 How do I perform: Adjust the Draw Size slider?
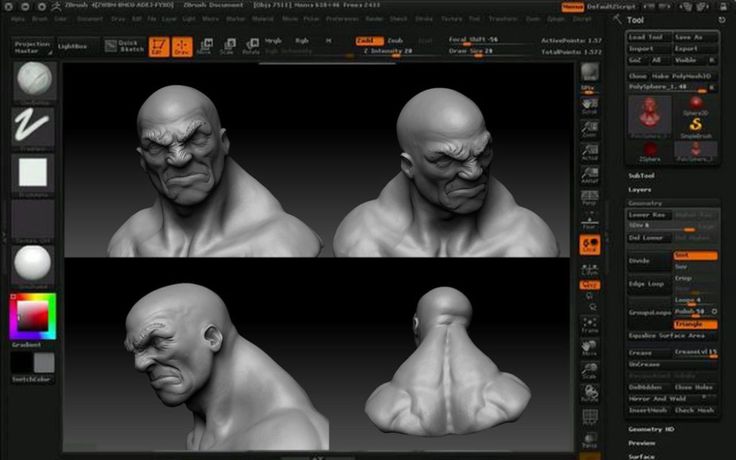(x=488, y=52)
